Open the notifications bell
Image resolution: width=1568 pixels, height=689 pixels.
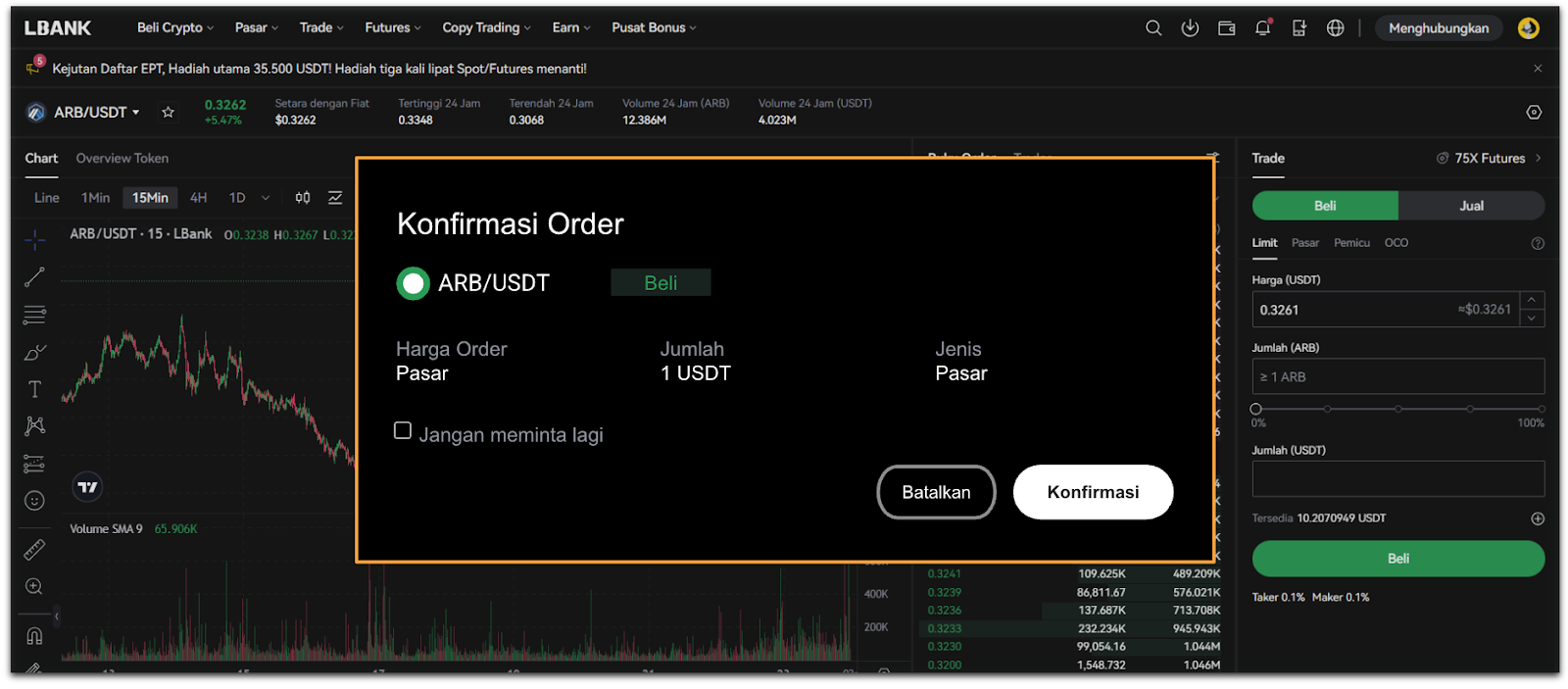[x=1262, y=28]
